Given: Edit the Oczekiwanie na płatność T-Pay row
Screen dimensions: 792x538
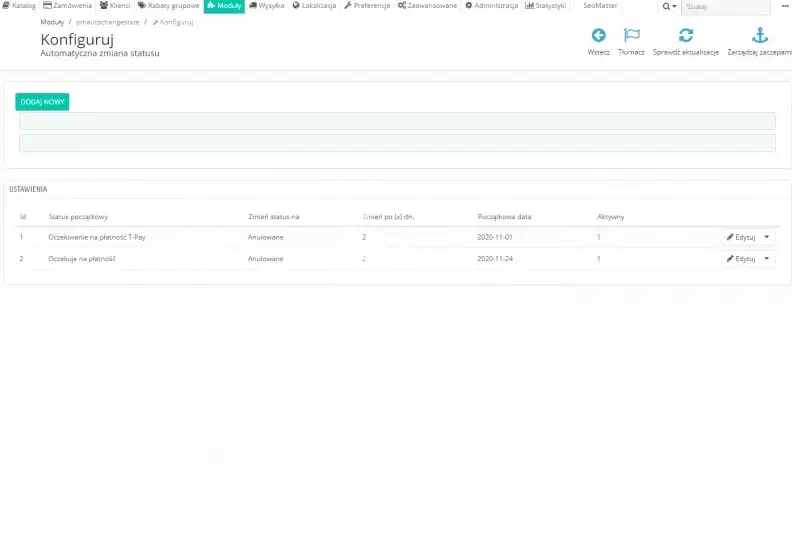Looking at the screenshot, I should [x=741, y=237].
